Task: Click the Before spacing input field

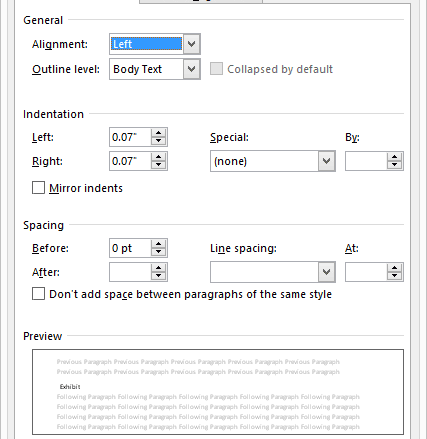Action: (130, 248)
